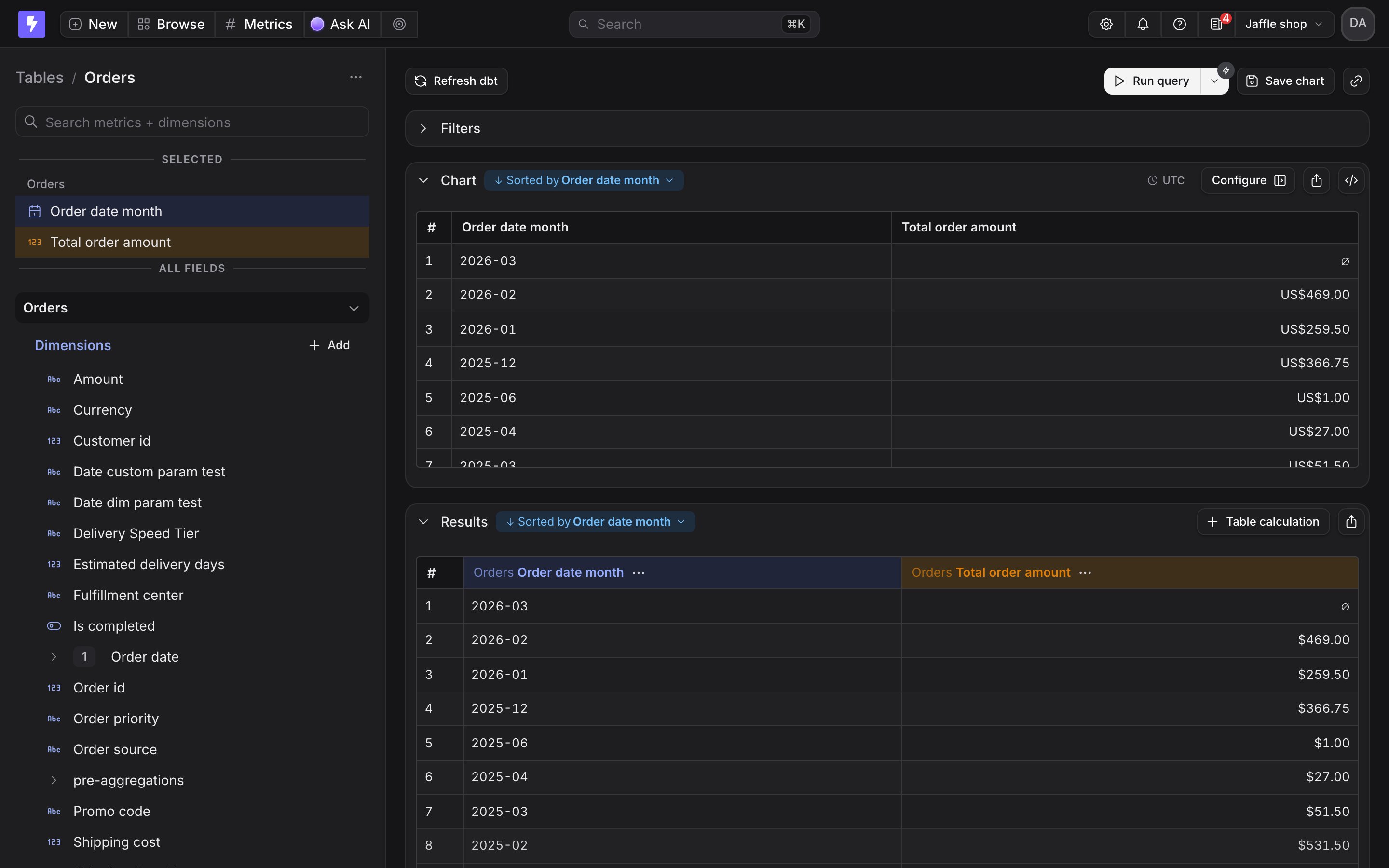Click the UTC timezone indicator
This screenshot has height=868, width=1389.
[x=1166, y=180]
